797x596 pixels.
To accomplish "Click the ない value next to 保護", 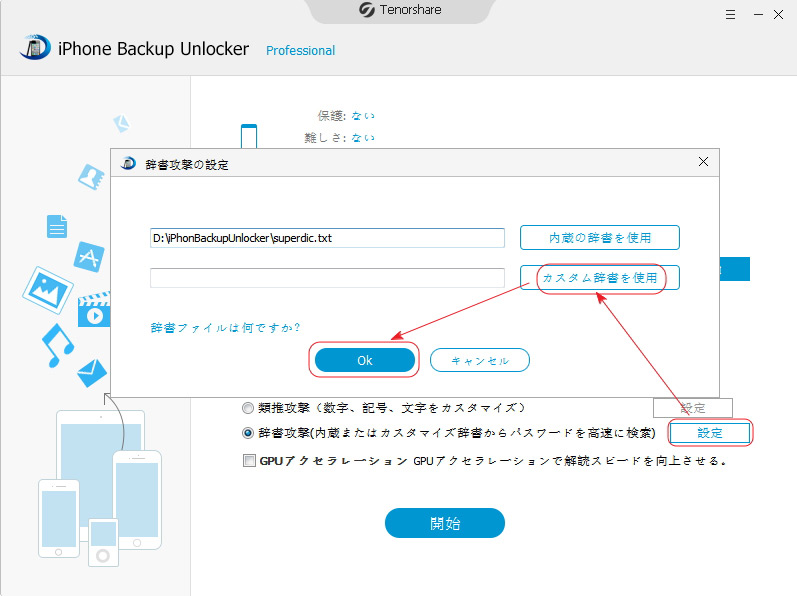I will 363,116.
